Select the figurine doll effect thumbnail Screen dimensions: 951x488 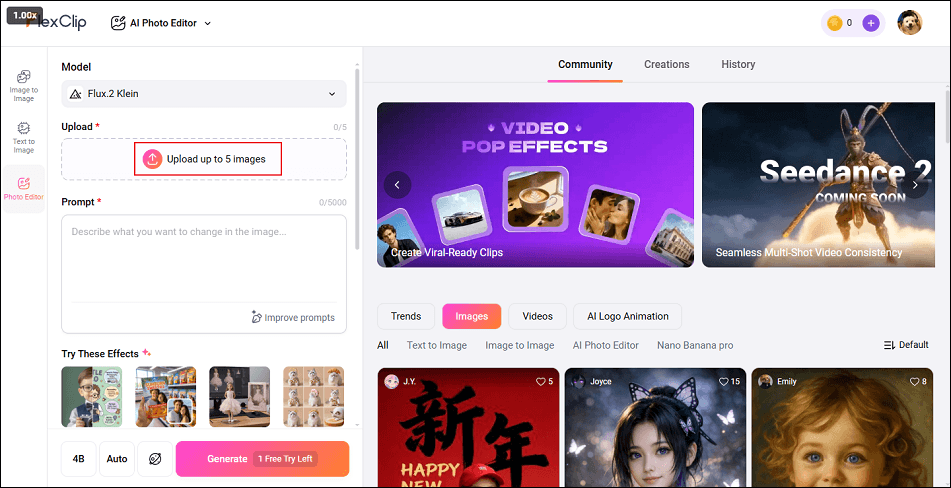240,396
